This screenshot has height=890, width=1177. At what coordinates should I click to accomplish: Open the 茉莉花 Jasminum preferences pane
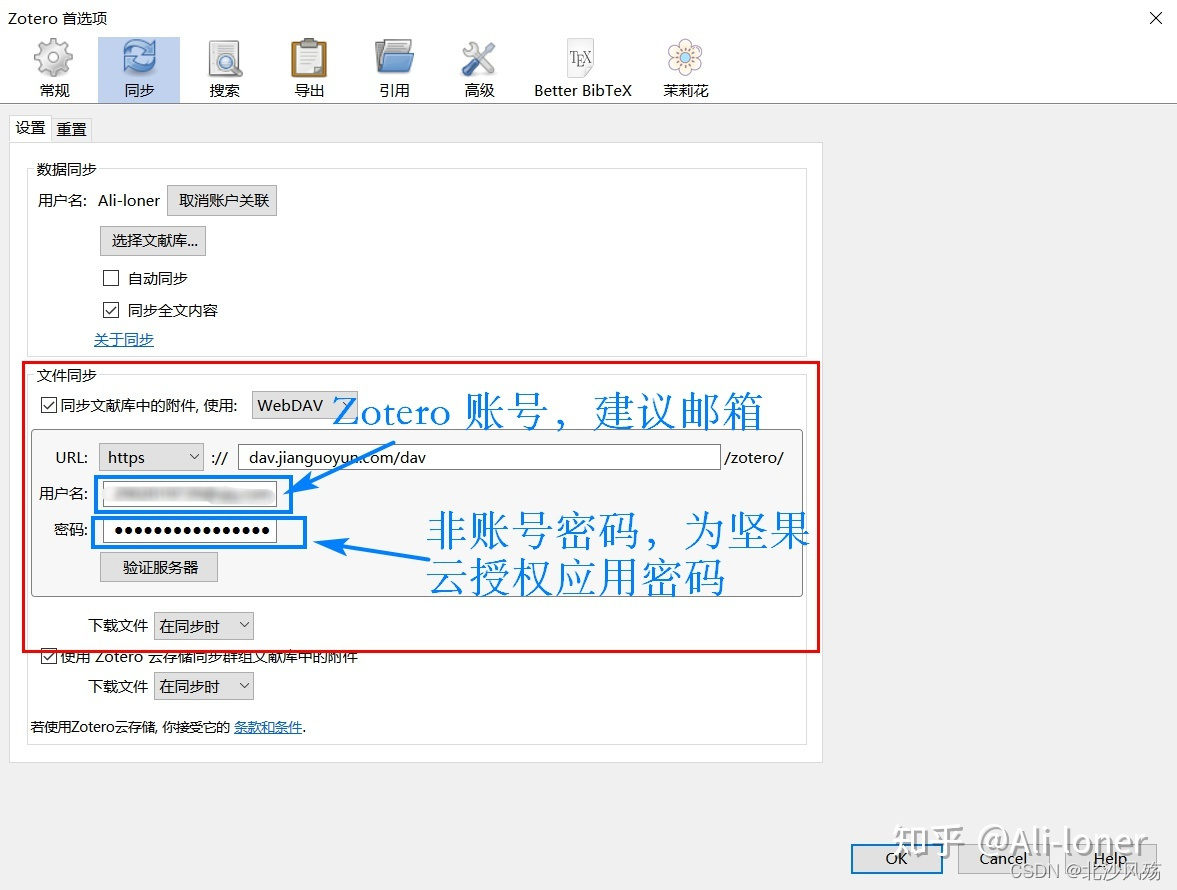[x=685, y=69]
